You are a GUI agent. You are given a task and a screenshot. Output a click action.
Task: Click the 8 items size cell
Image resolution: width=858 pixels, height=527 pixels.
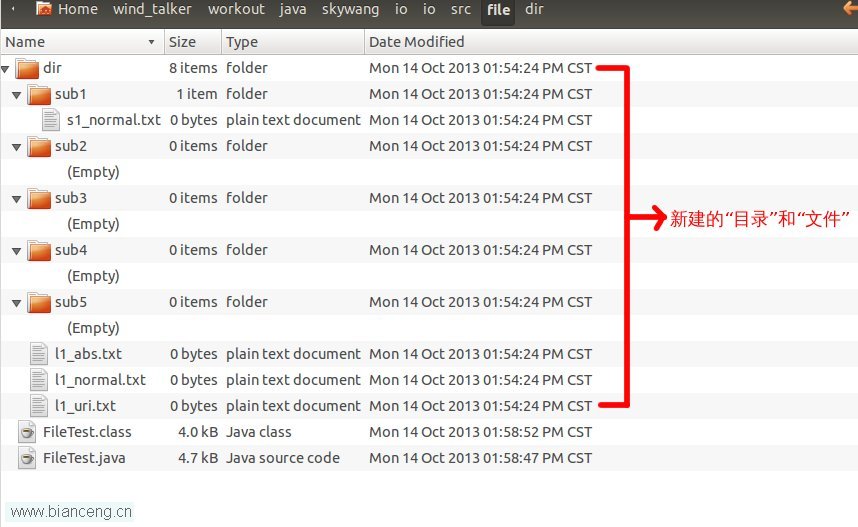click(193, 68)
